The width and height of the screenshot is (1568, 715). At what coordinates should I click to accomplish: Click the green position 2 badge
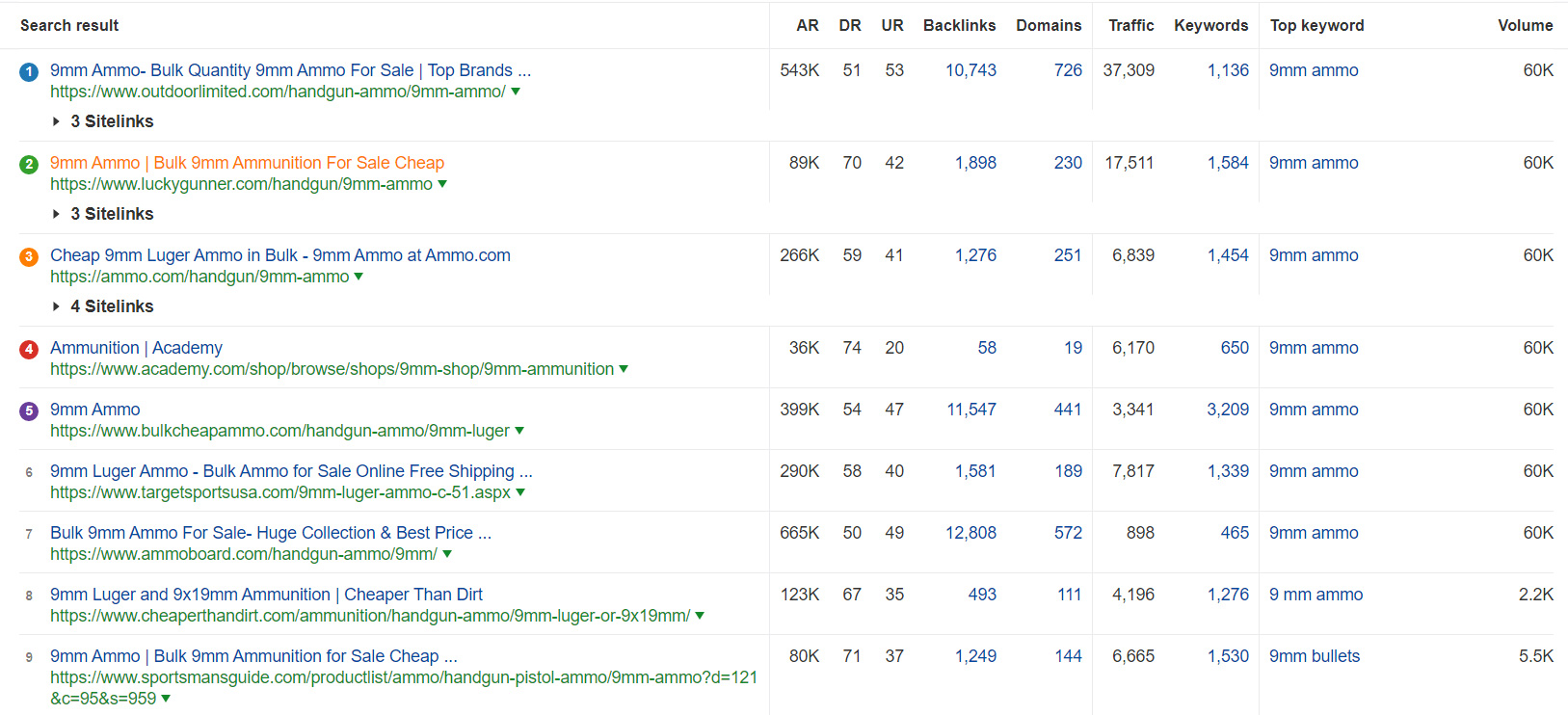click(x=29, y=164)
